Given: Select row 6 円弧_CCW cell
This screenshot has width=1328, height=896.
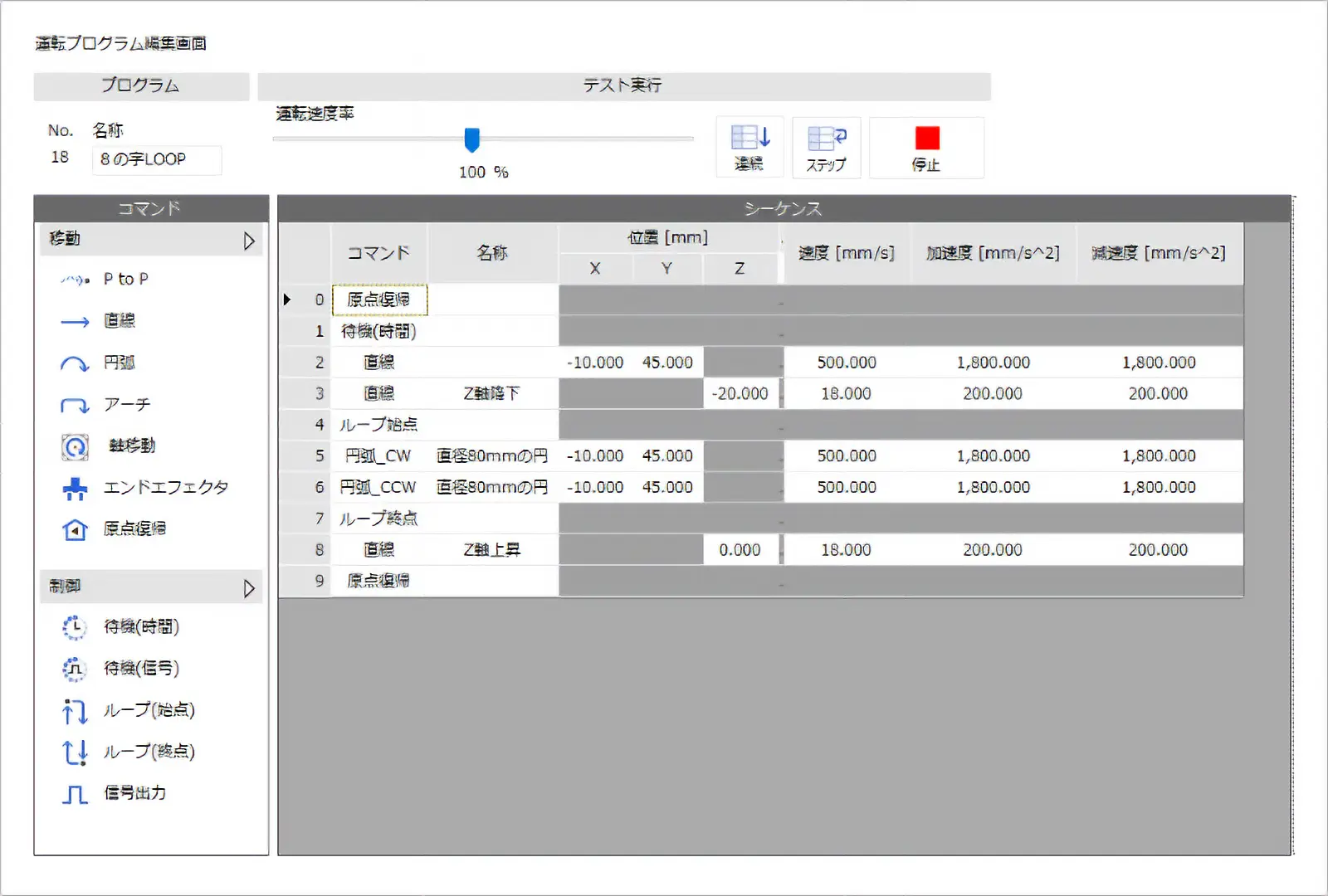Looking at the screenshot, I should (379, 487).
